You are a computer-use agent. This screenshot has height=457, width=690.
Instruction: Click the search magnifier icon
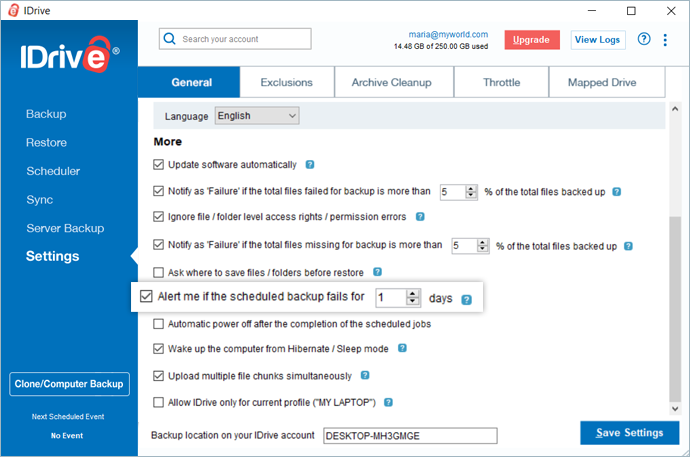(x=169, y=39)
